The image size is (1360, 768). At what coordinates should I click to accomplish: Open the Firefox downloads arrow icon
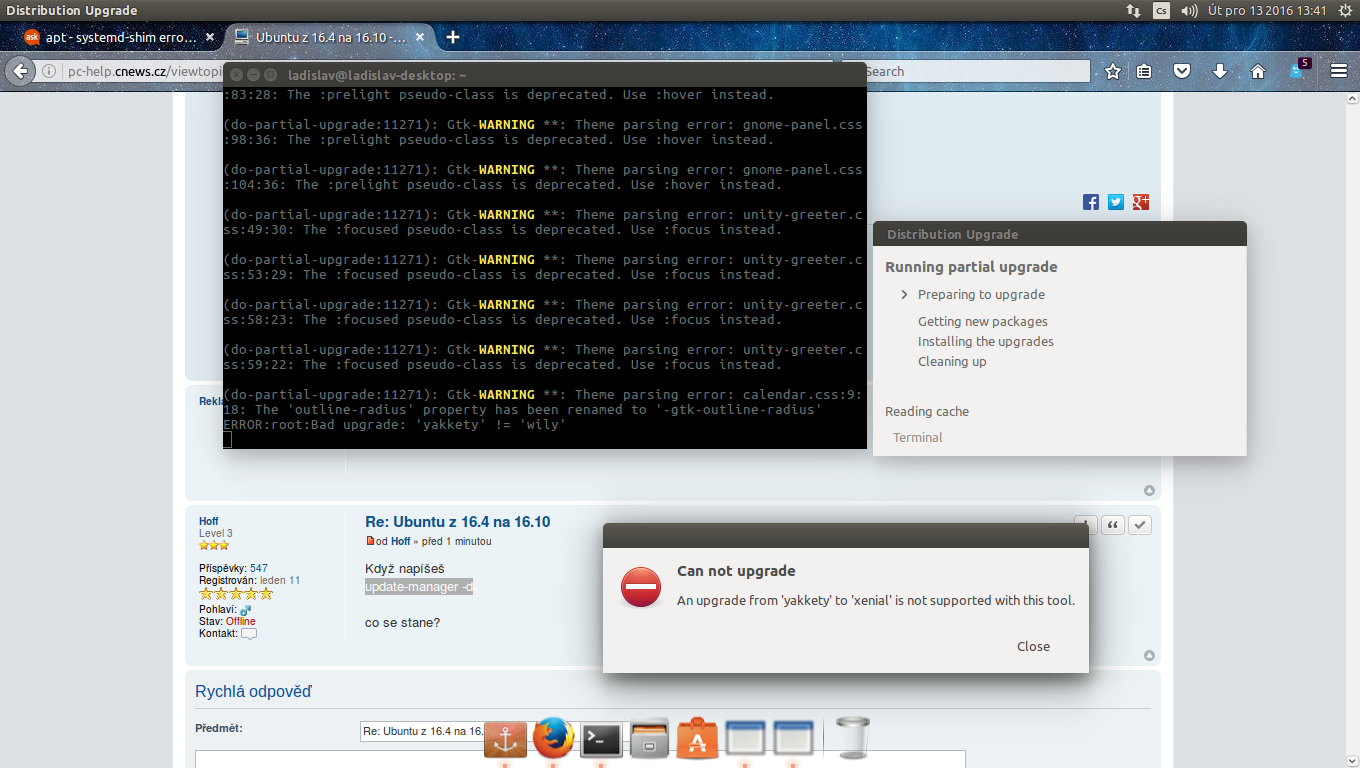tap(1219, 71)
